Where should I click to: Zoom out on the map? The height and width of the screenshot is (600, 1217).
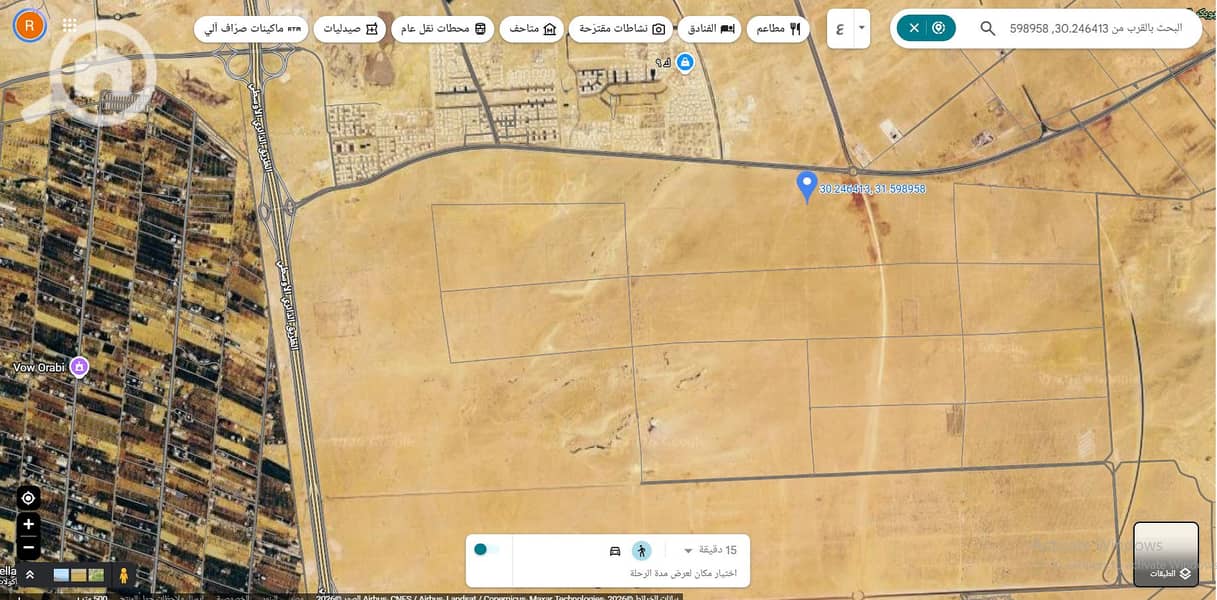pyautogui.click(x=28, y=547)
